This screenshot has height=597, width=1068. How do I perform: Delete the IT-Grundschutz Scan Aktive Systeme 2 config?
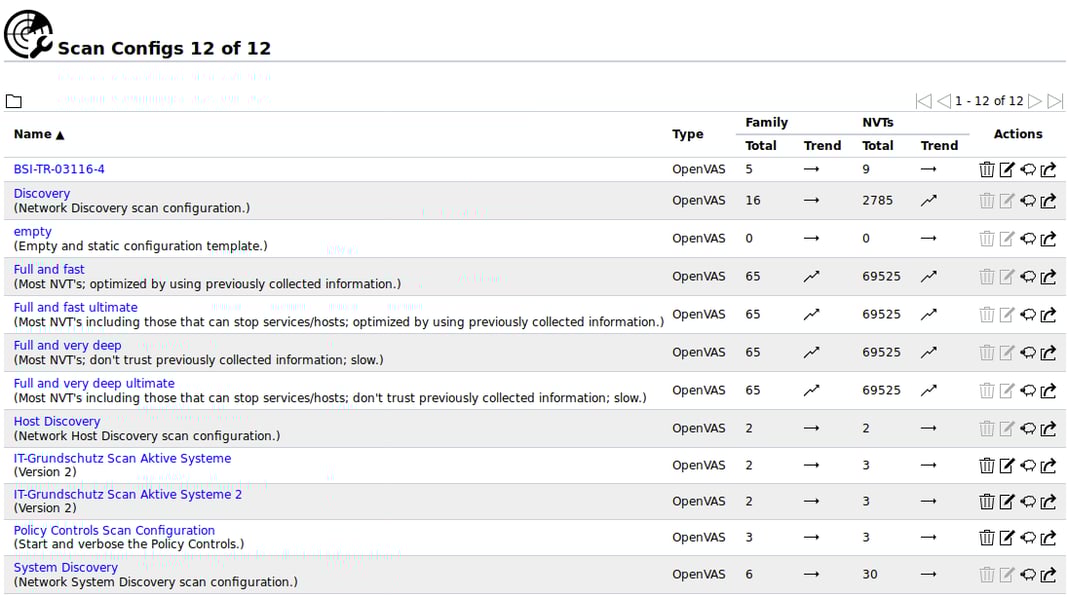[987, 501]
